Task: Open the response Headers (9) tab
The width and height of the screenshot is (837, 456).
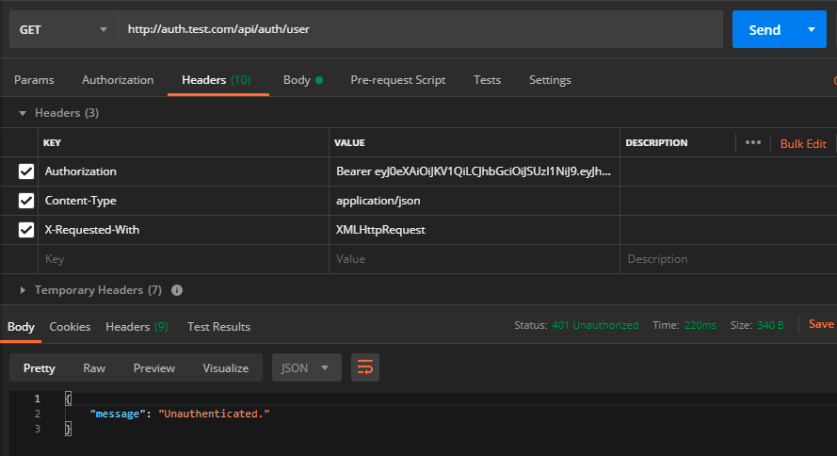Action: 137,327
